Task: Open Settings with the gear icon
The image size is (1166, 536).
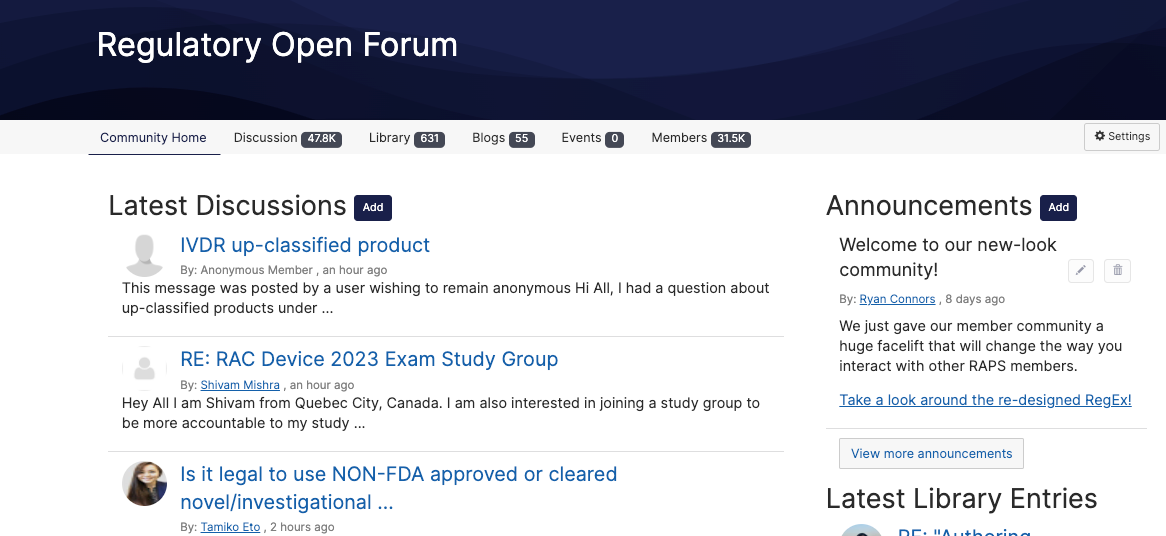Action: coord(1122,137)
